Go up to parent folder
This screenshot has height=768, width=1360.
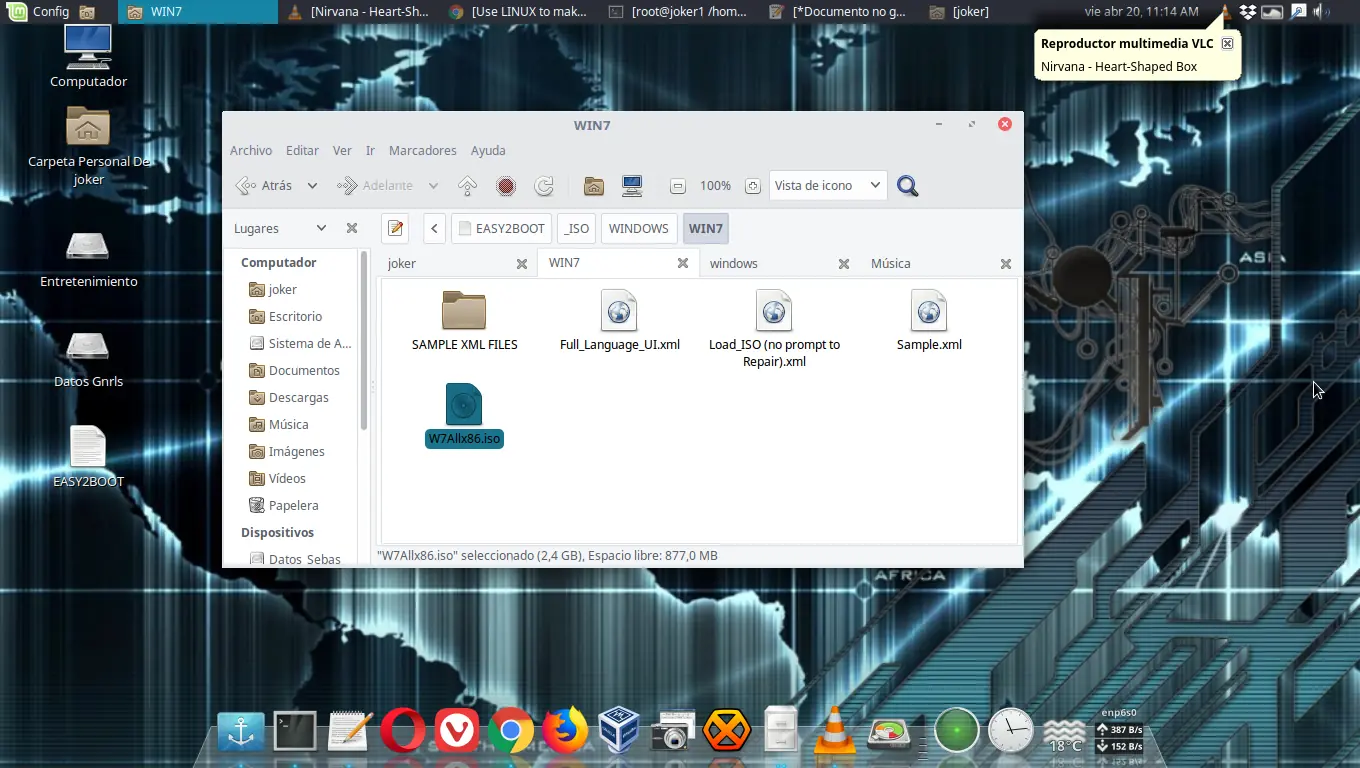point(467,186)
